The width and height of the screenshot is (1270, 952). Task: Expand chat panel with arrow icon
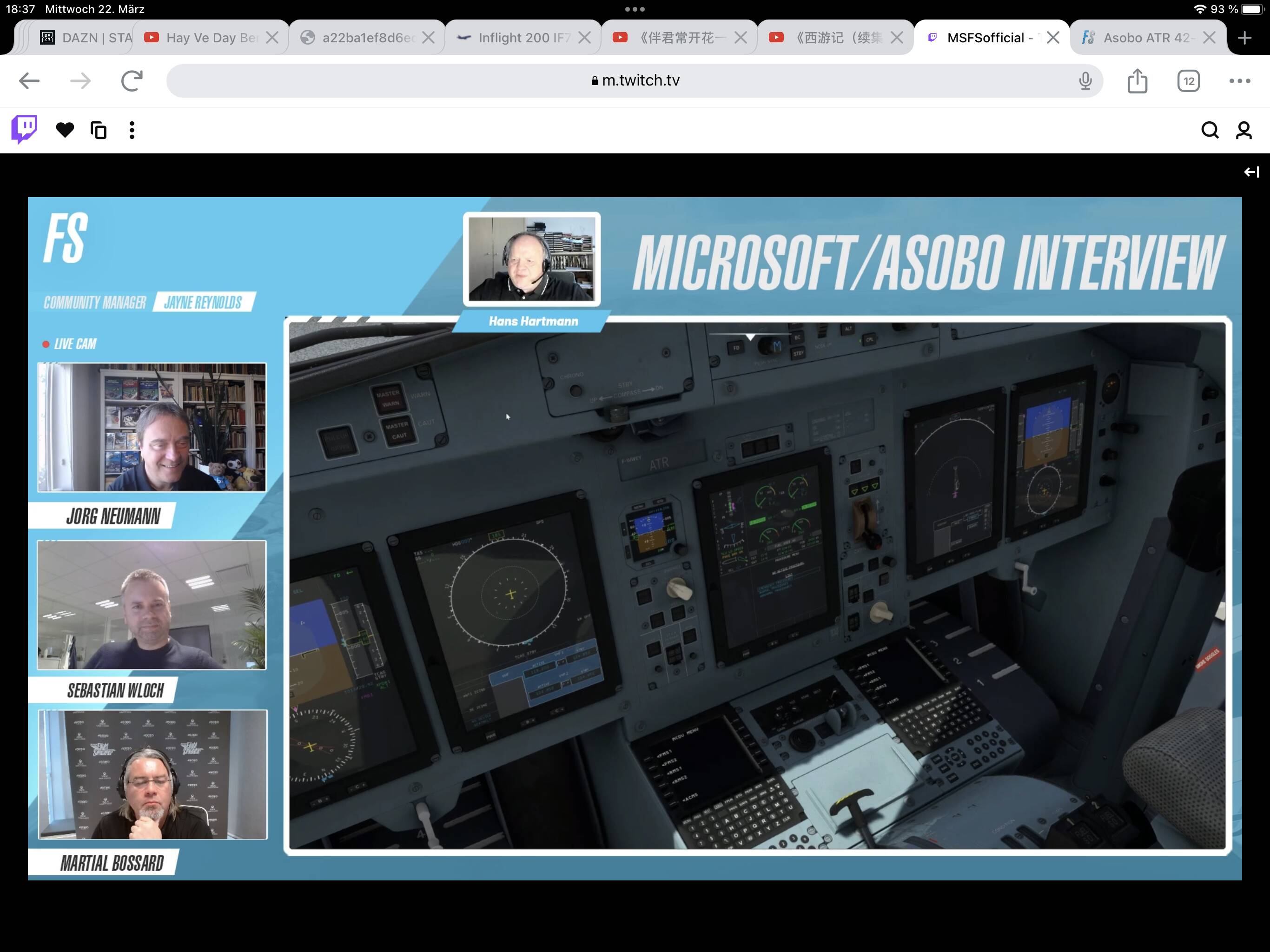[1251, 172]
